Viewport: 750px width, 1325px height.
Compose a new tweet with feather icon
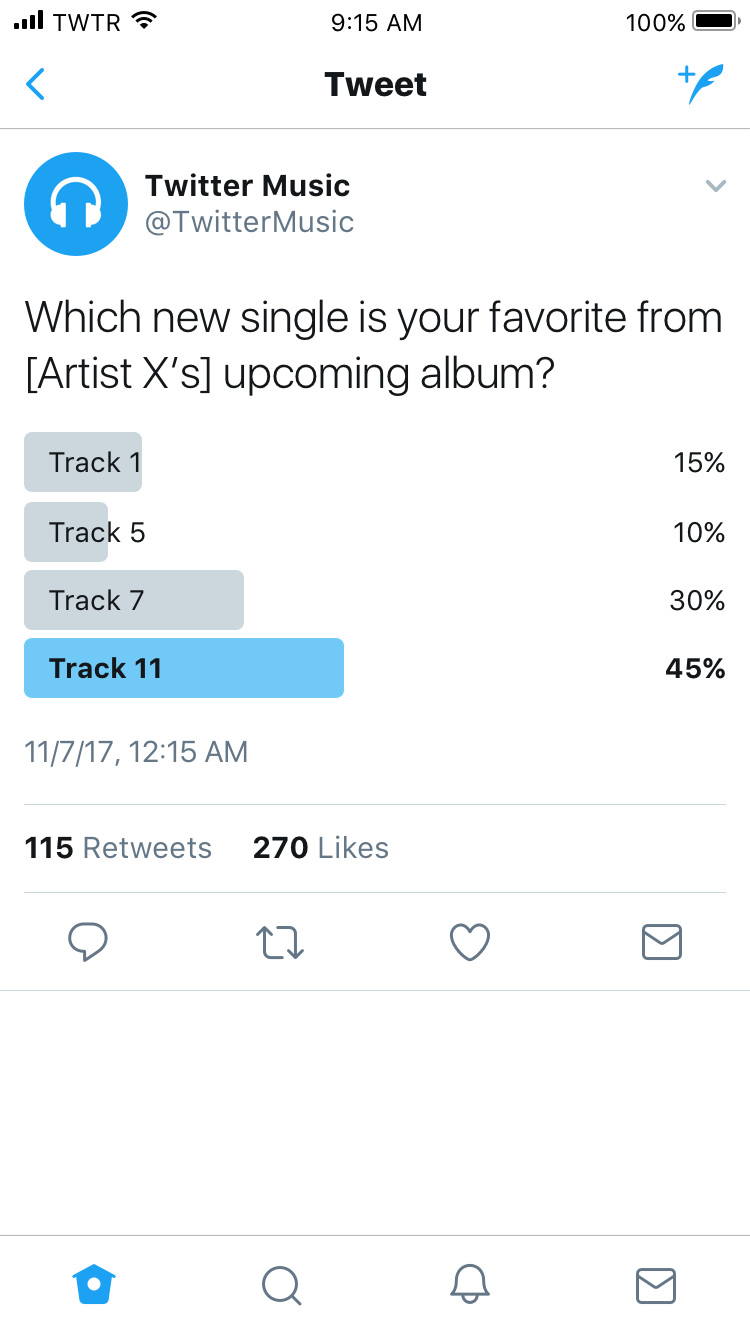pos(700,84)
